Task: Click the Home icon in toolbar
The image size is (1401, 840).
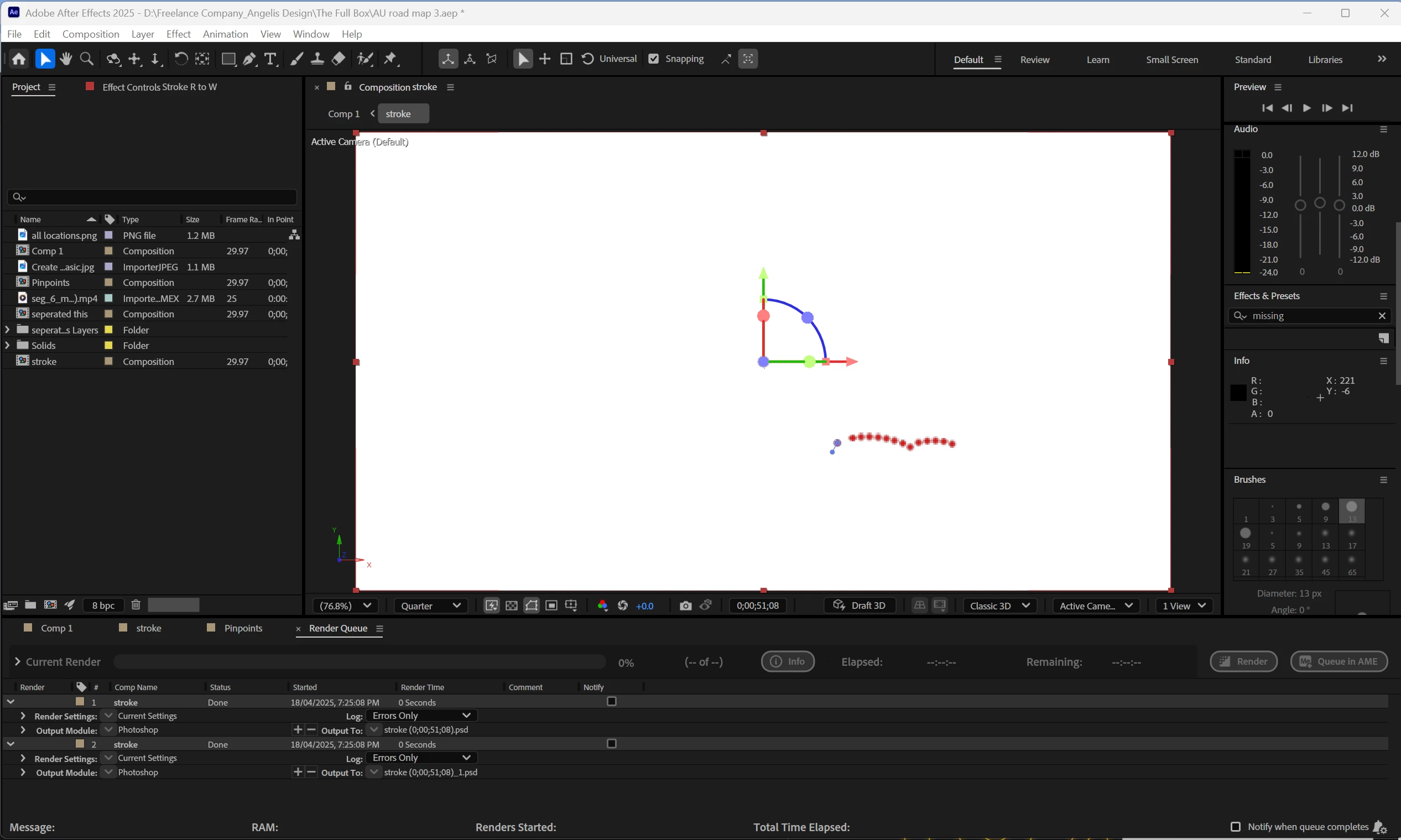Action: [19, 59]
